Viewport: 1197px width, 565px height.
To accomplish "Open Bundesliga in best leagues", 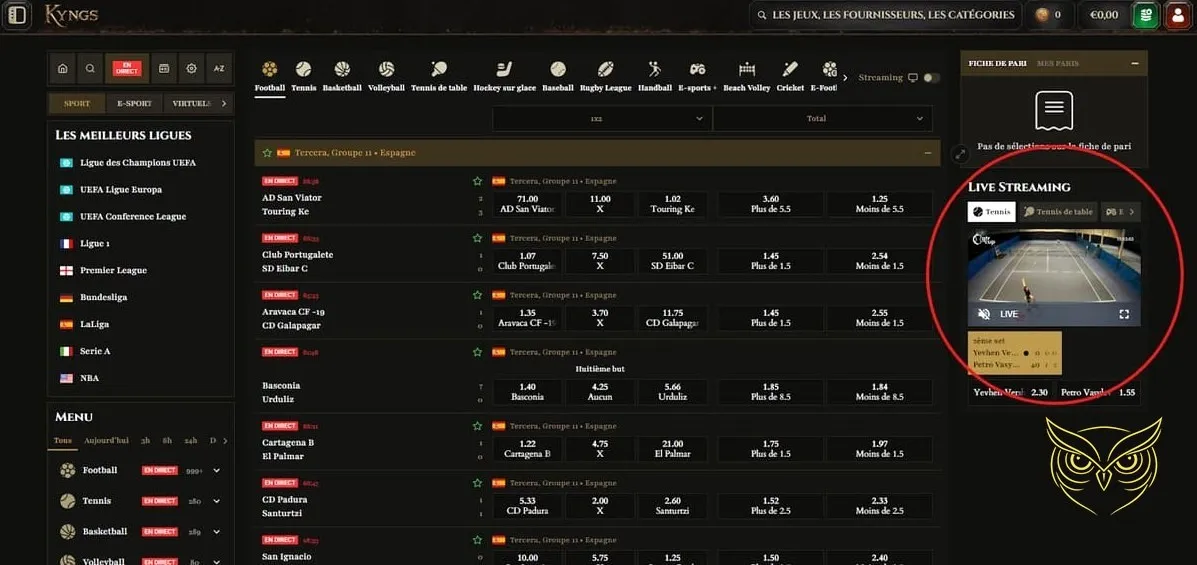I will coord(104,297).
